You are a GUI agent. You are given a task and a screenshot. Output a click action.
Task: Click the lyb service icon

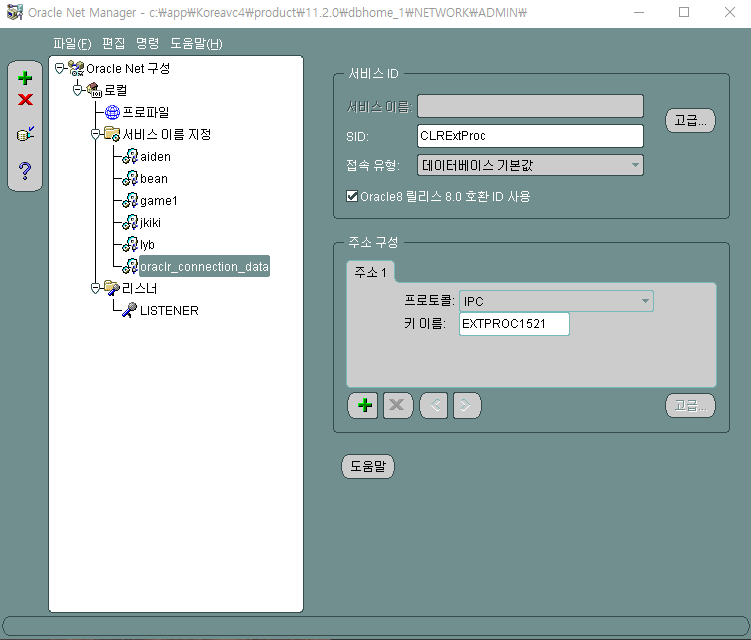[x=130, y=244]
